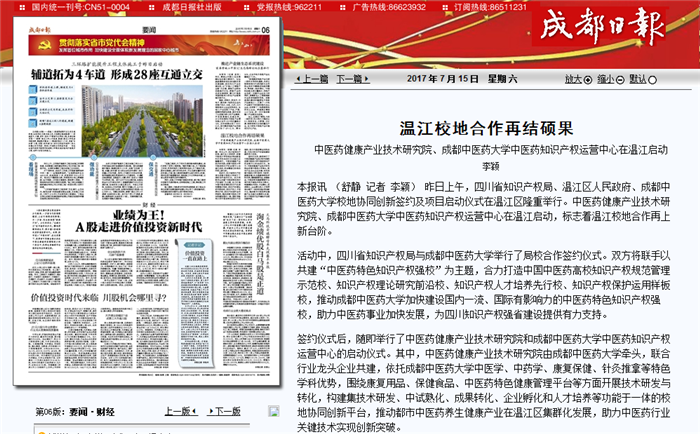Open the 业绩为王 A股 article on page image
700x434 pixels.
pos(140,221)
